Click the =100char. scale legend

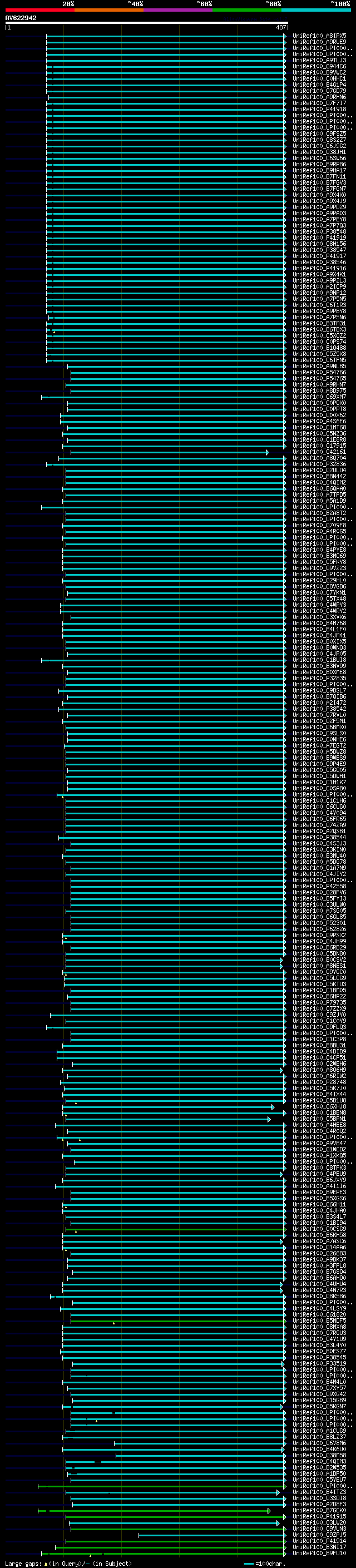pos(264,1563)
